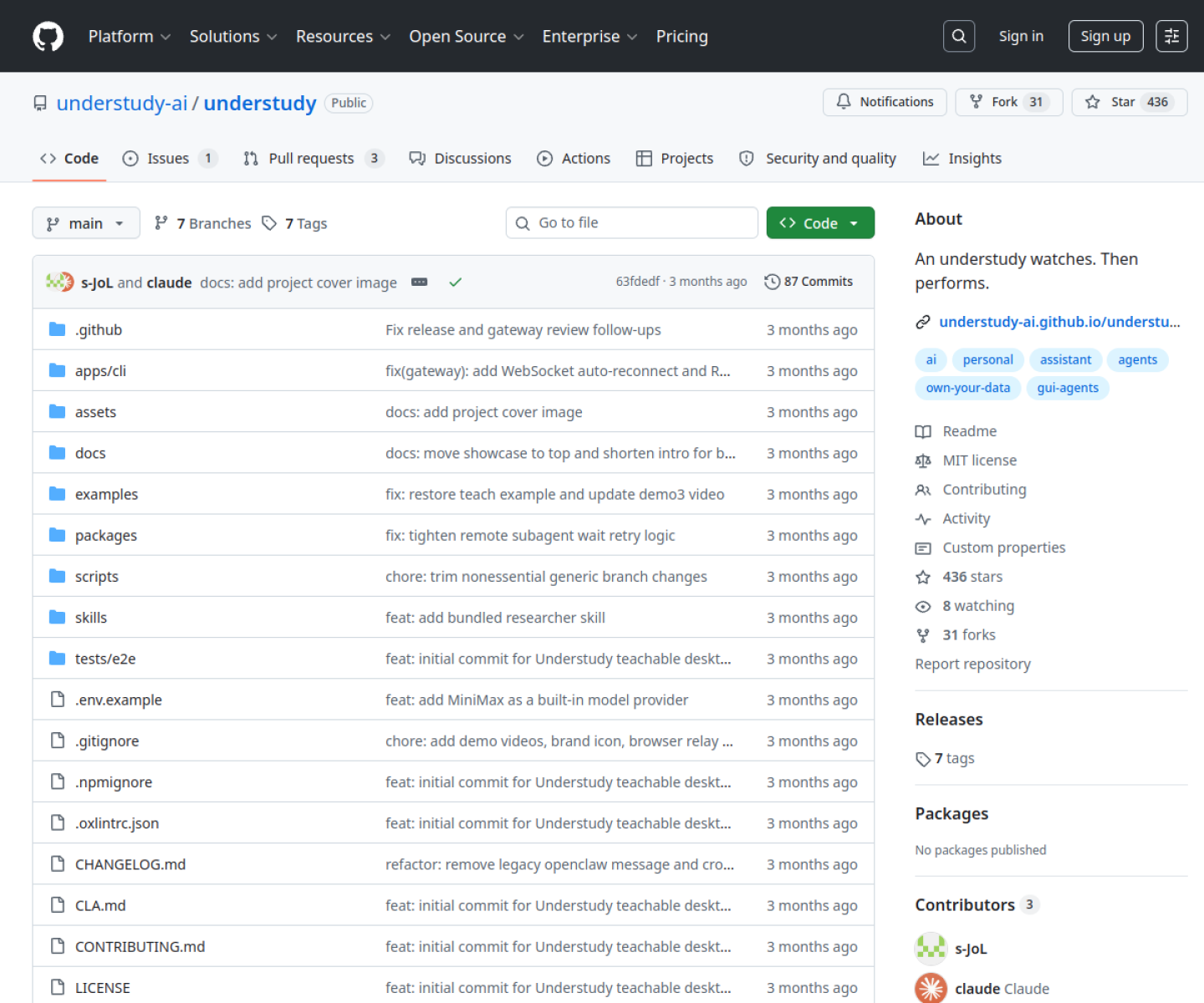
Task: Expand the Platform menu
Action: (130, 37)
